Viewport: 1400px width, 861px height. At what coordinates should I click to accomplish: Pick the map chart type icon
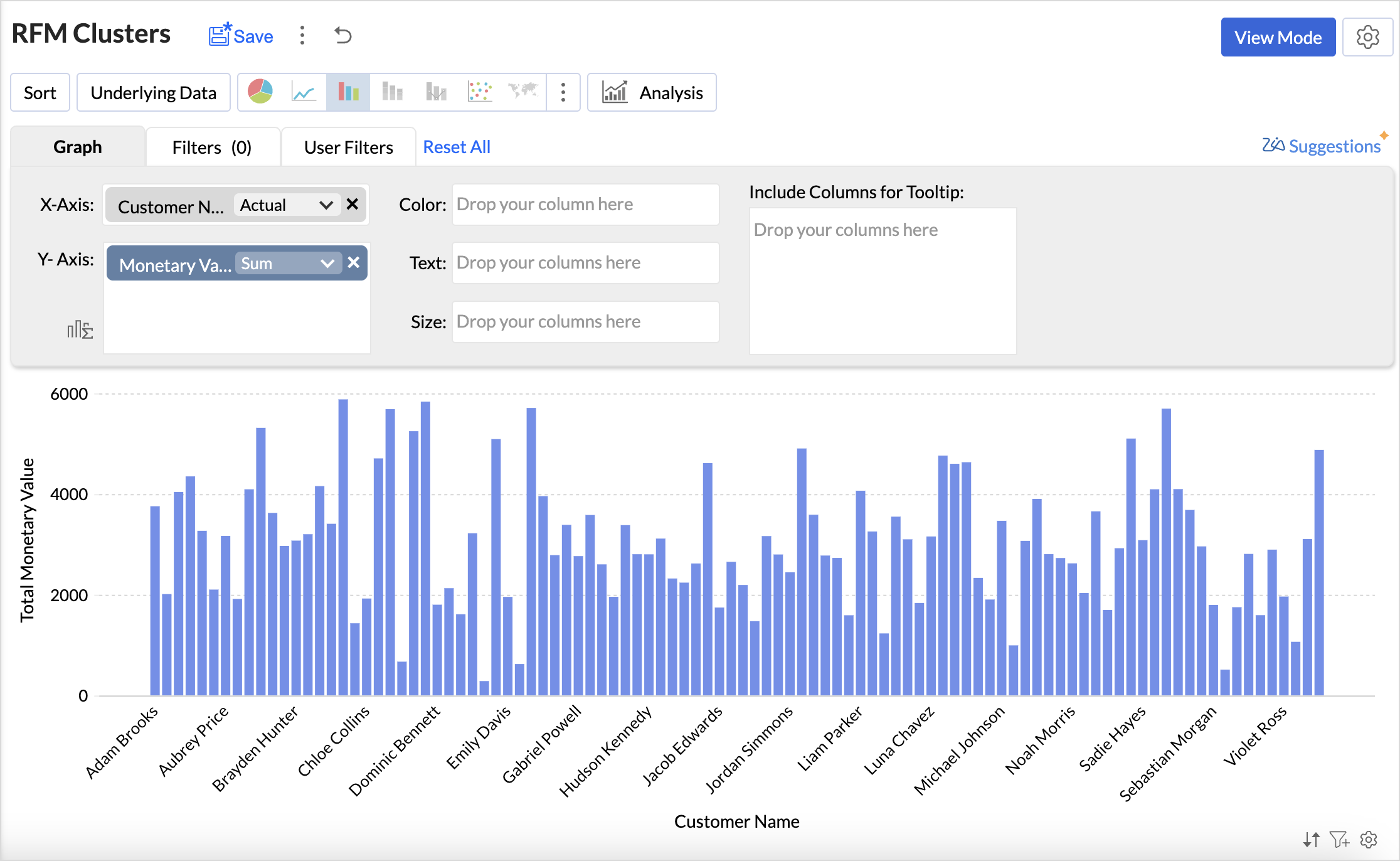(523, 92)
